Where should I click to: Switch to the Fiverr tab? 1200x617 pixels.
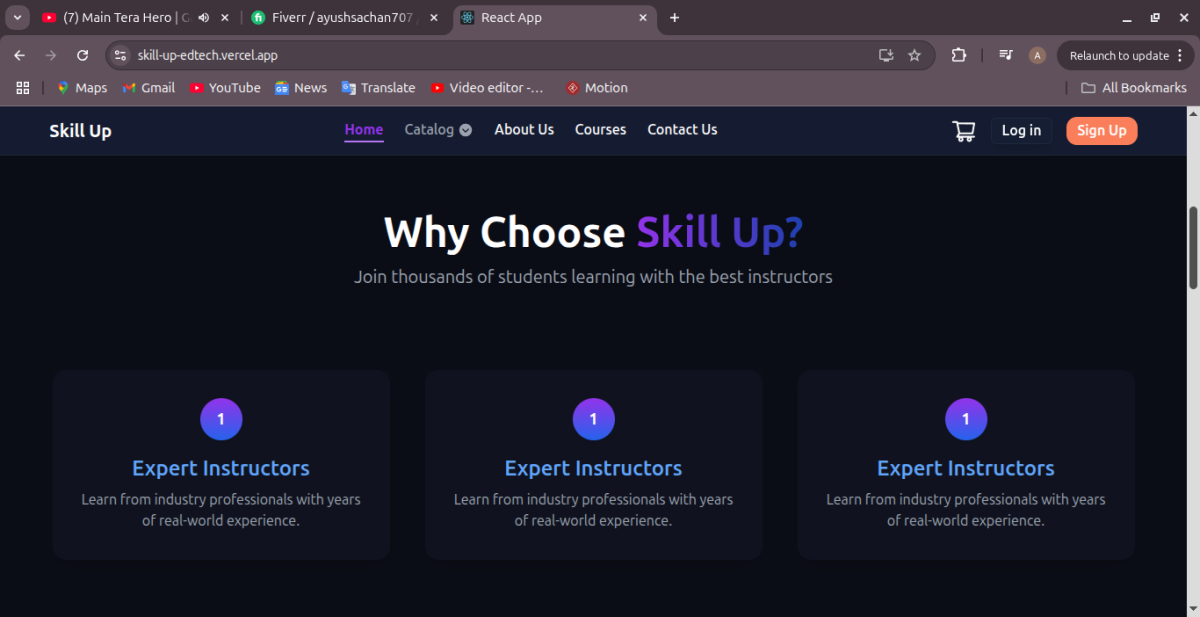(x=340, y=18)
